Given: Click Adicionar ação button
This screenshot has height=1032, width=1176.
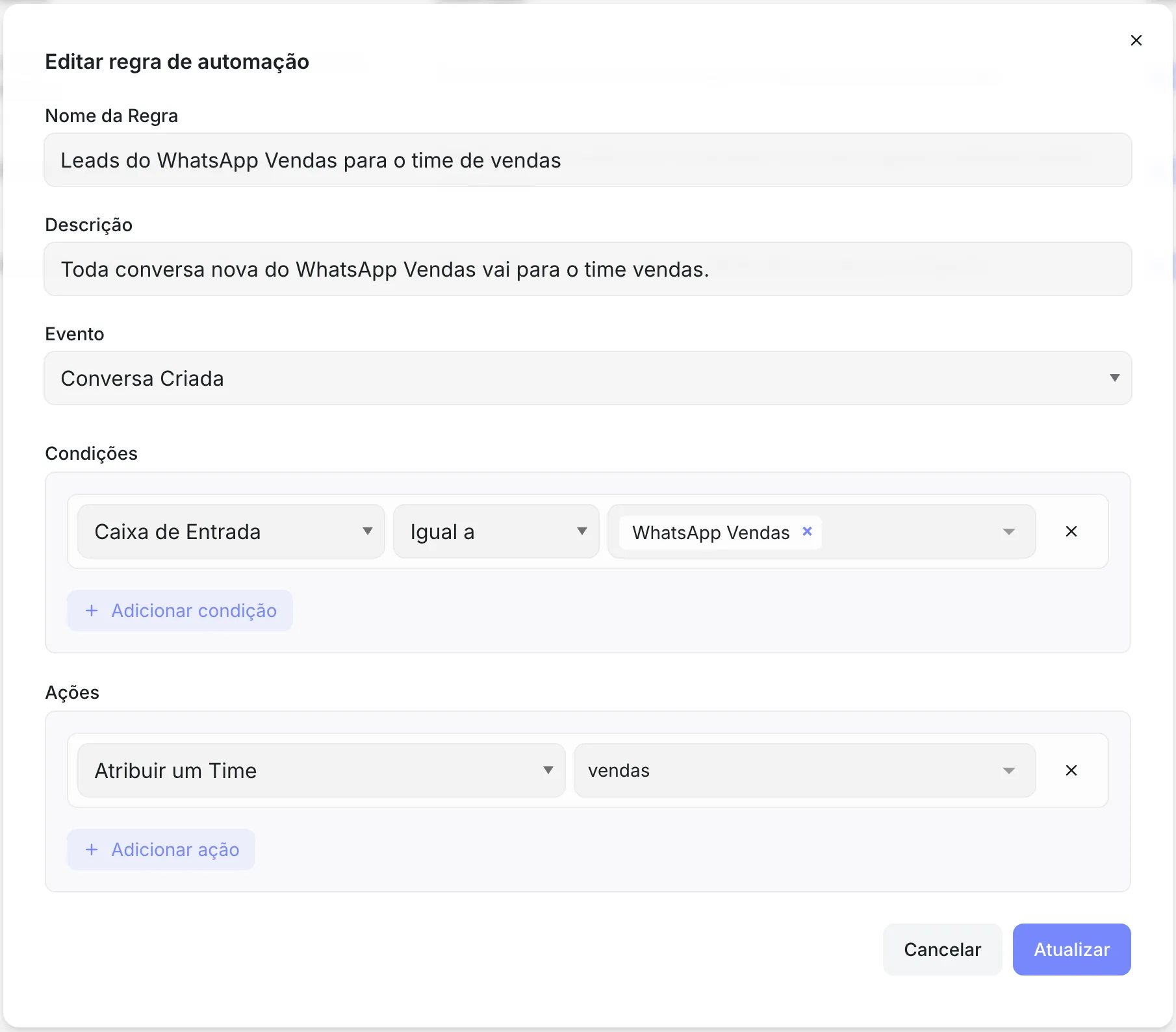Looking at the screenshot, I should pos(161,850).
